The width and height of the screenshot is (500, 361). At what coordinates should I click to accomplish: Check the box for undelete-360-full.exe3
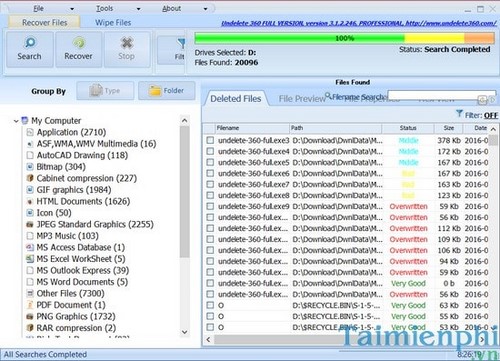click(x=210, y=140)
